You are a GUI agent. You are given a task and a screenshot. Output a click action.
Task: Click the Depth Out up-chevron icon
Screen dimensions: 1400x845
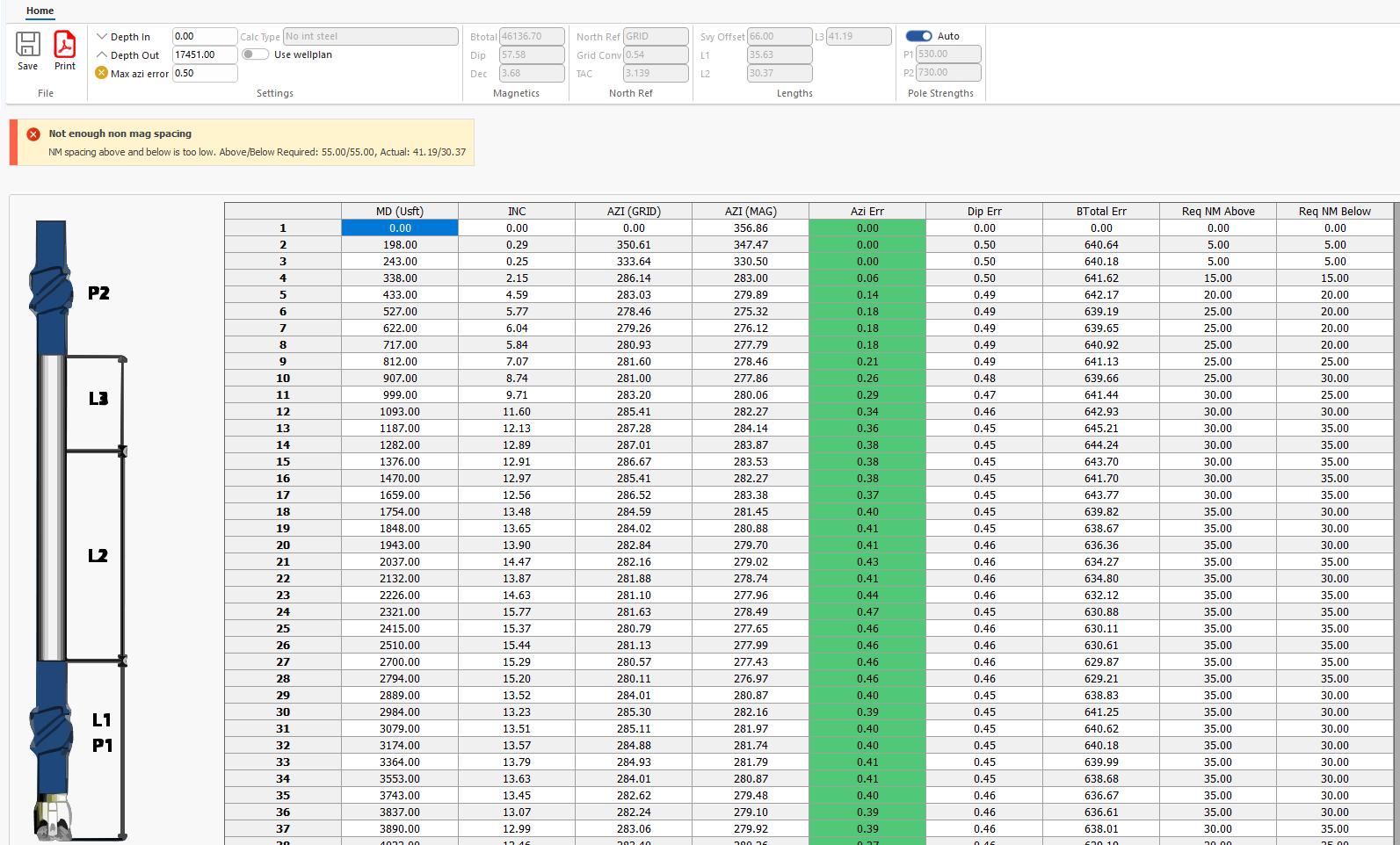click(102, 55)
